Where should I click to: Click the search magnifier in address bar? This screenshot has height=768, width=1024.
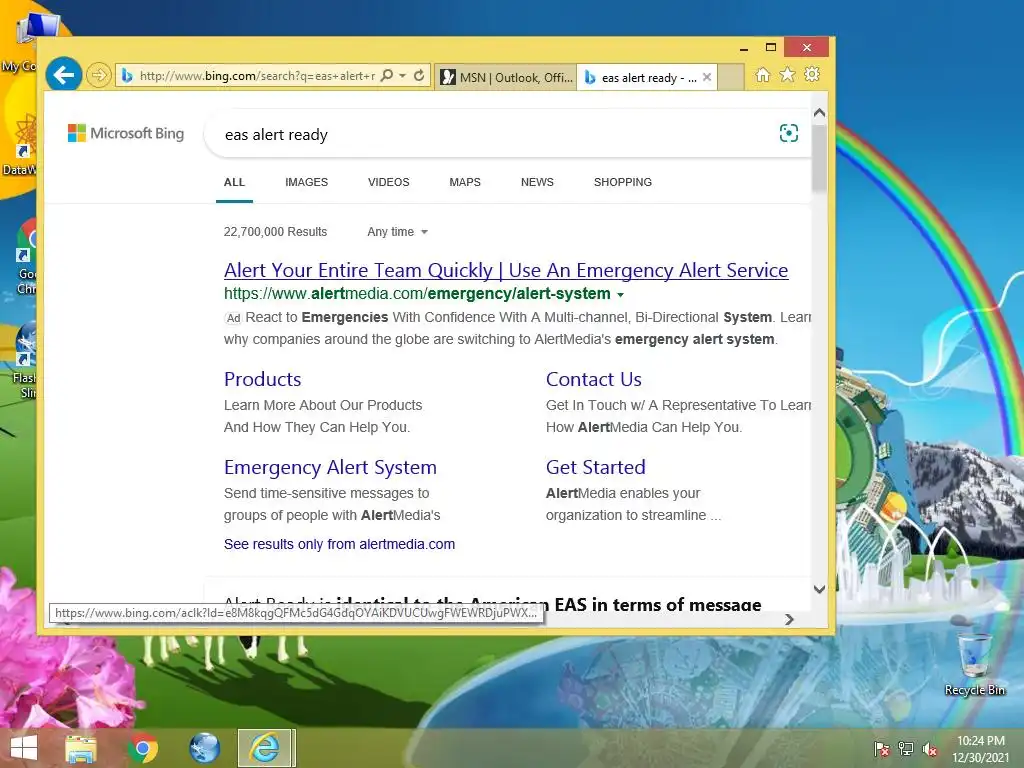[x=387, y=76]
